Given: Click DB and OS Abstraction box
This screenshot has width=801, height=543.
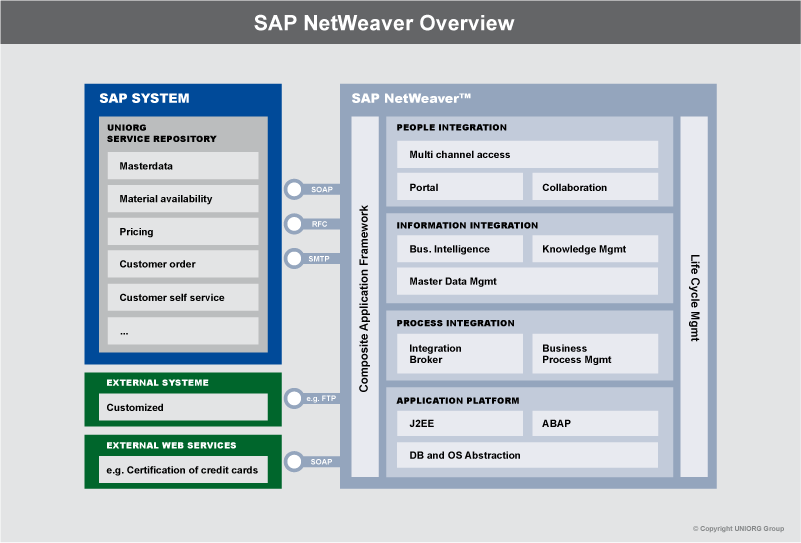Looking at the screenshot, I should coord(527,455).
